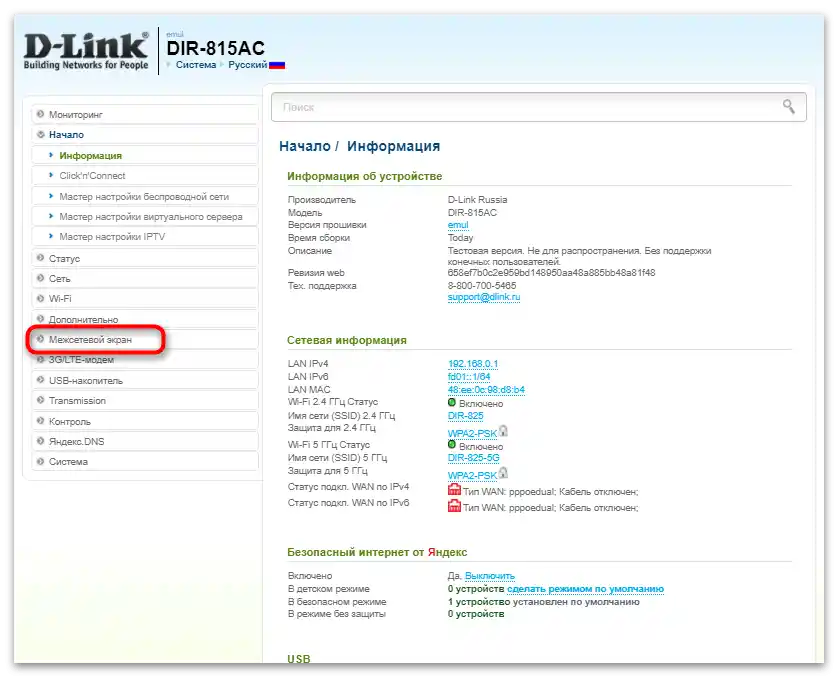This screenshot has width=838, height=677.
Task: Click the WPA2-PSK link for 5 ГГц
Action: point(472,476)
